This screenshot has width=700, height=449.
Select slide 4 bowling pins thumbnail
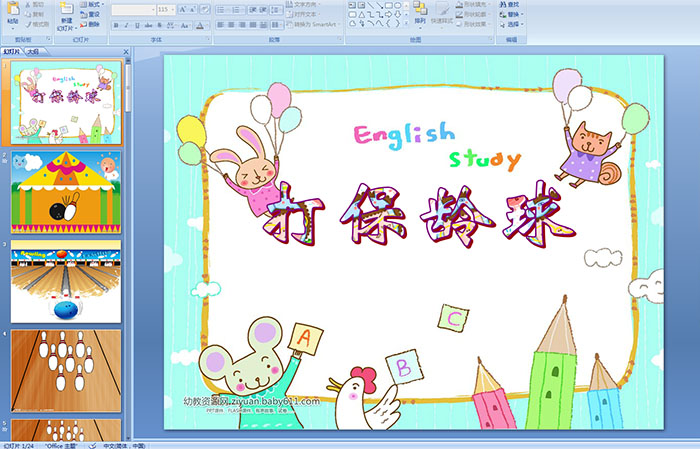pyautogui.click(x=66, y=370)
